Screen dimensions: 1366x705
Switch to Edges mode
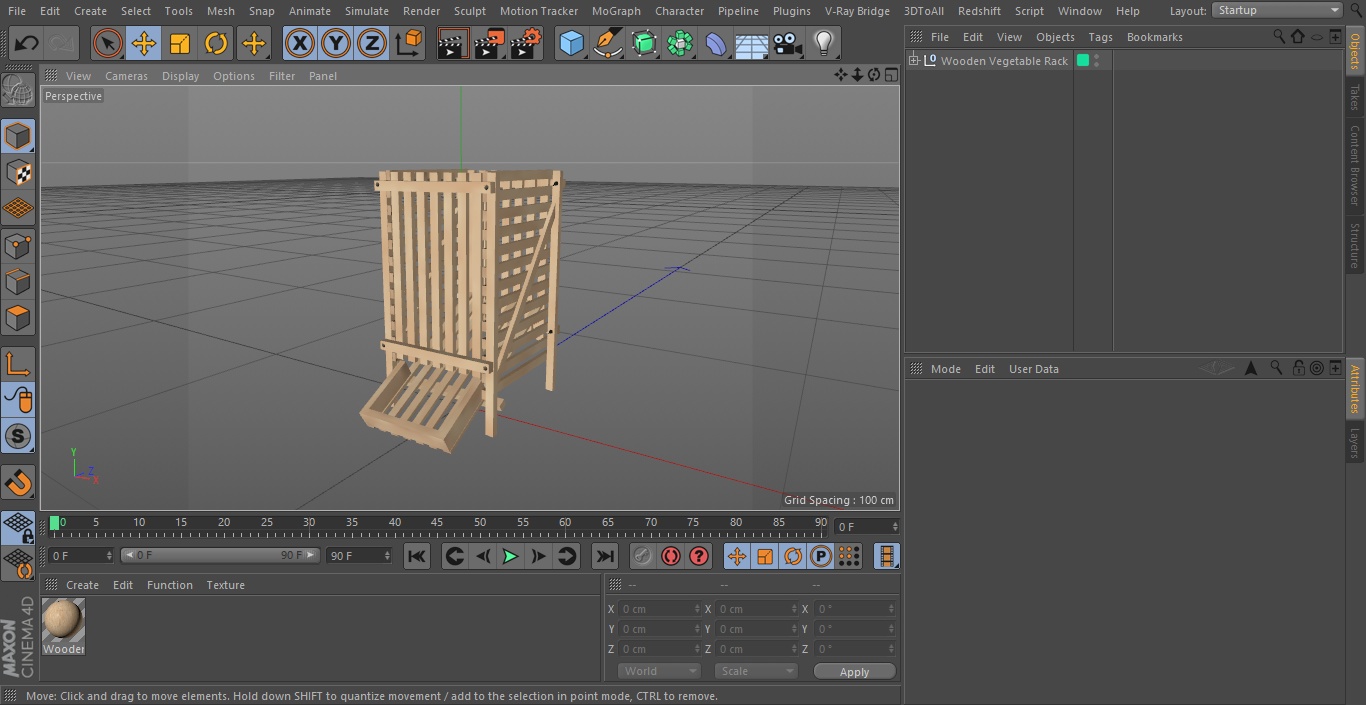pyautogui.click(x=18, y=281)
